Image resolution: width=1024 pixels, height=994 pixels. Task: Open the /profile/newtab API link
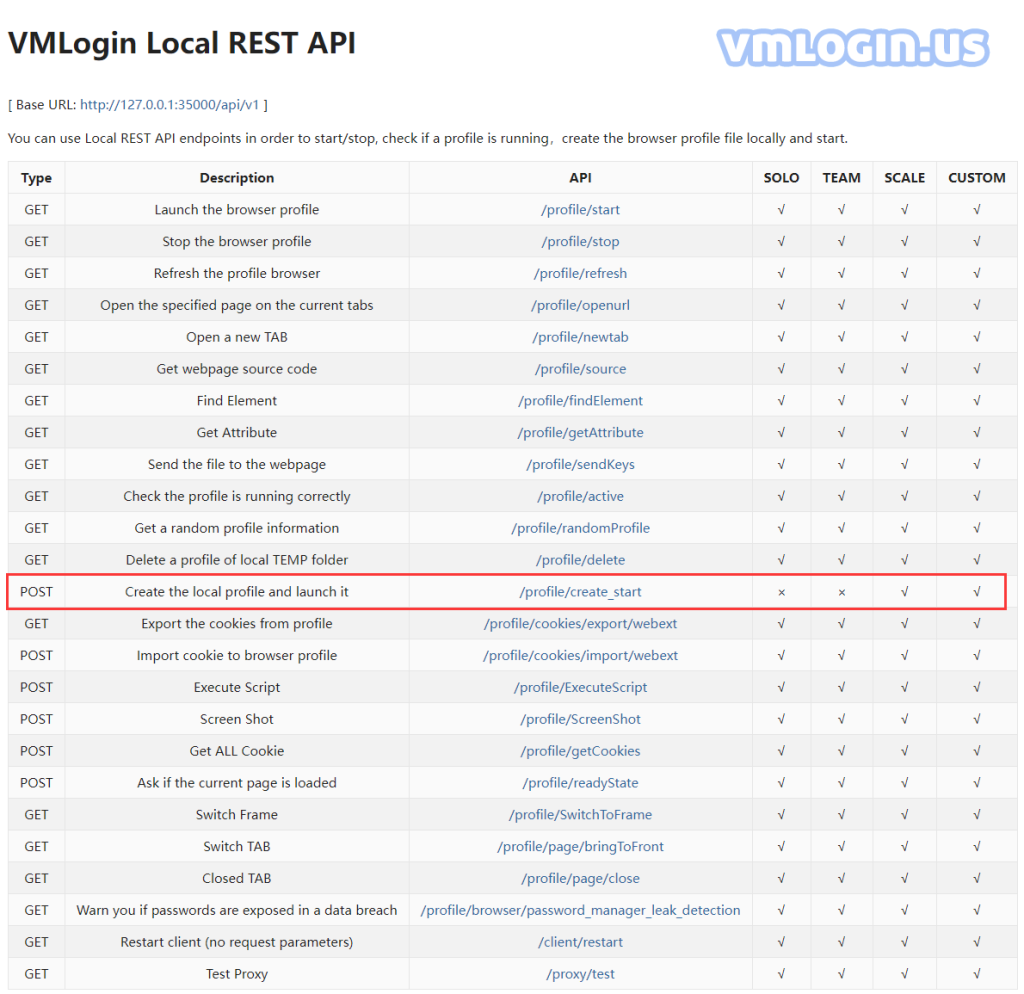580,337
